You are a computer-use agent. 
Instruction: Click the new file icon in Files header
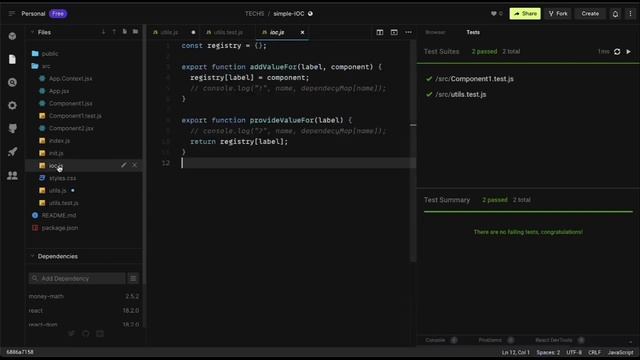click(124, 32)
